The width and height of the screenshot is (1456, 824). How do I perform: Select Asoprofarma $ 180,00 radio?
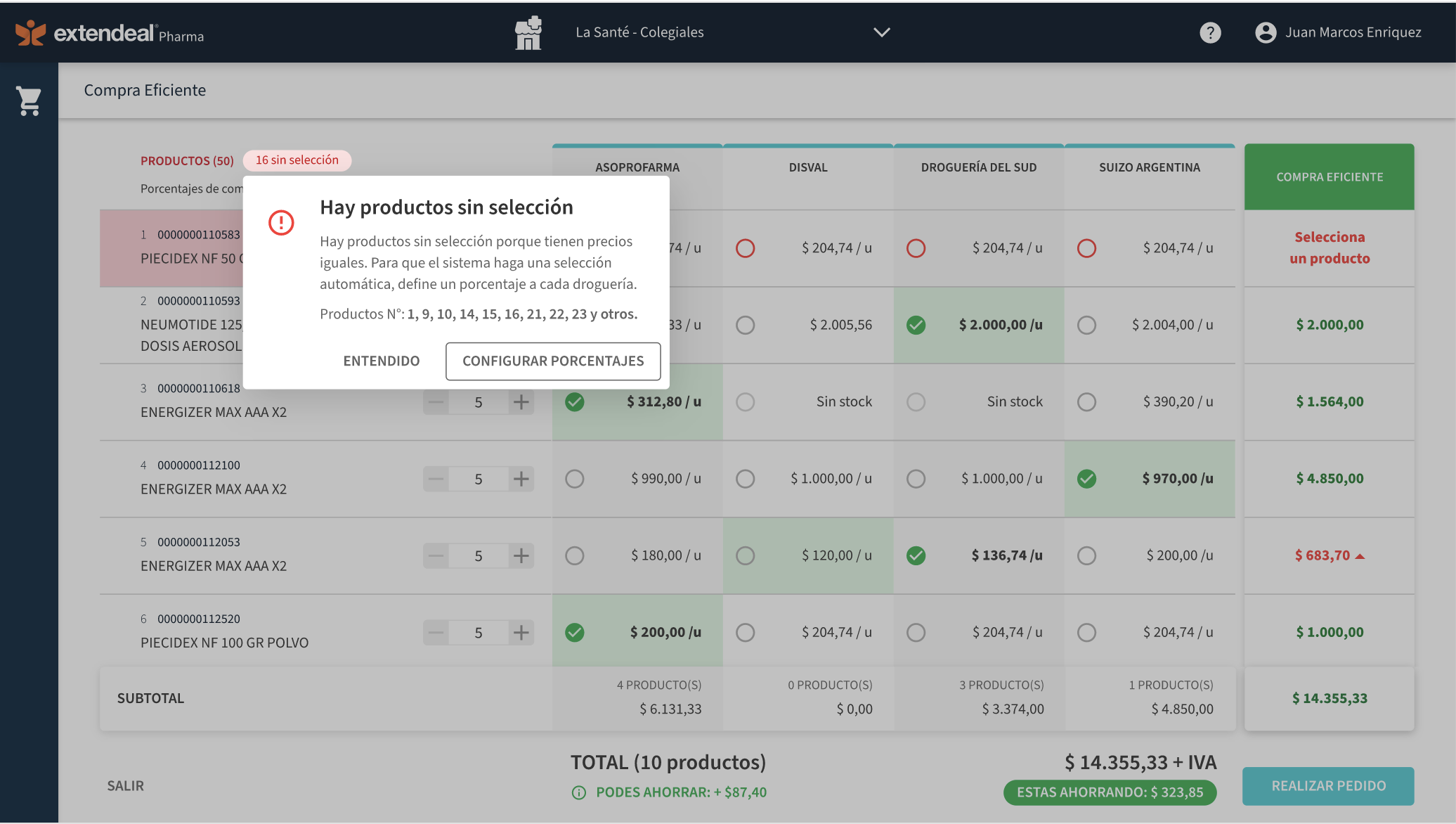point(574,555)
